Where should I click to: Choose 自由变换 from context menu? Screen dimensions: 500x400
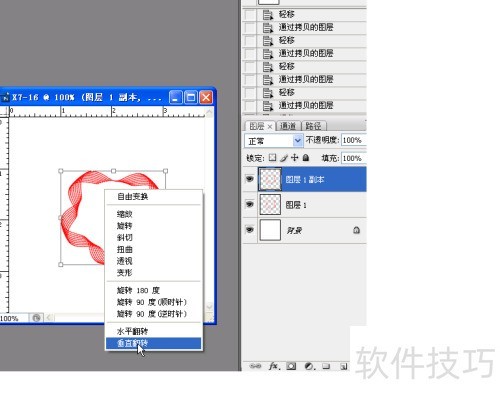coord(154,196)
